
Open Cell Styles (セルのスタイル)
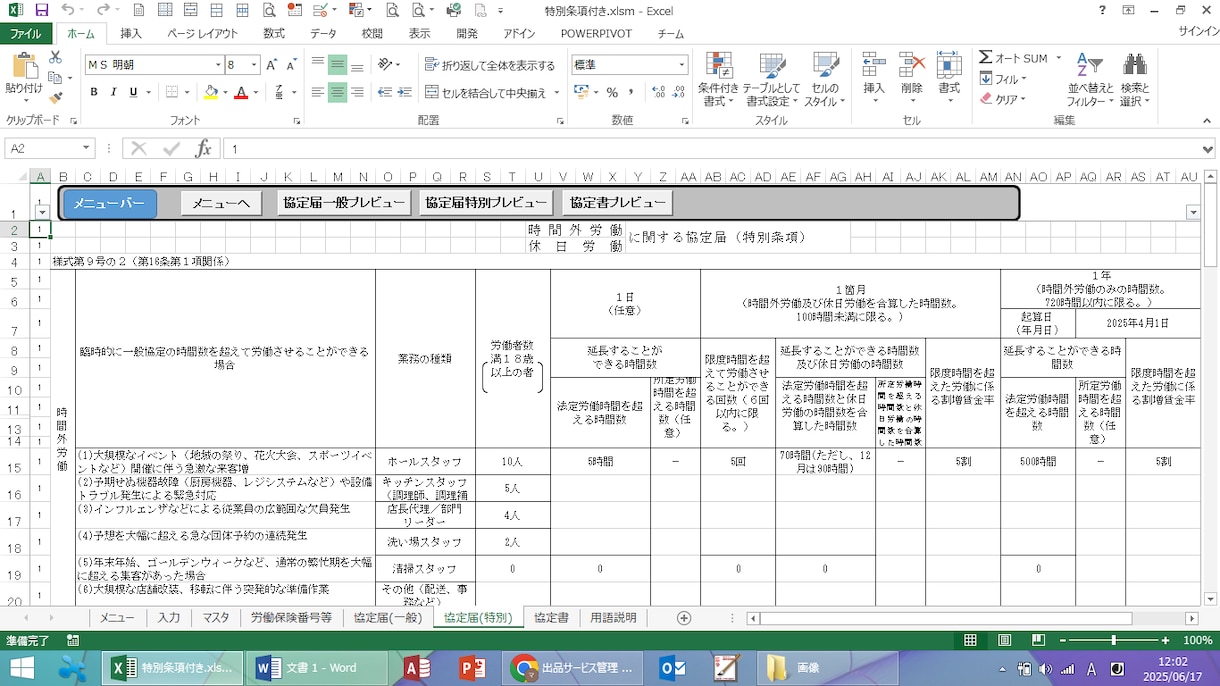tap(824, 79)
